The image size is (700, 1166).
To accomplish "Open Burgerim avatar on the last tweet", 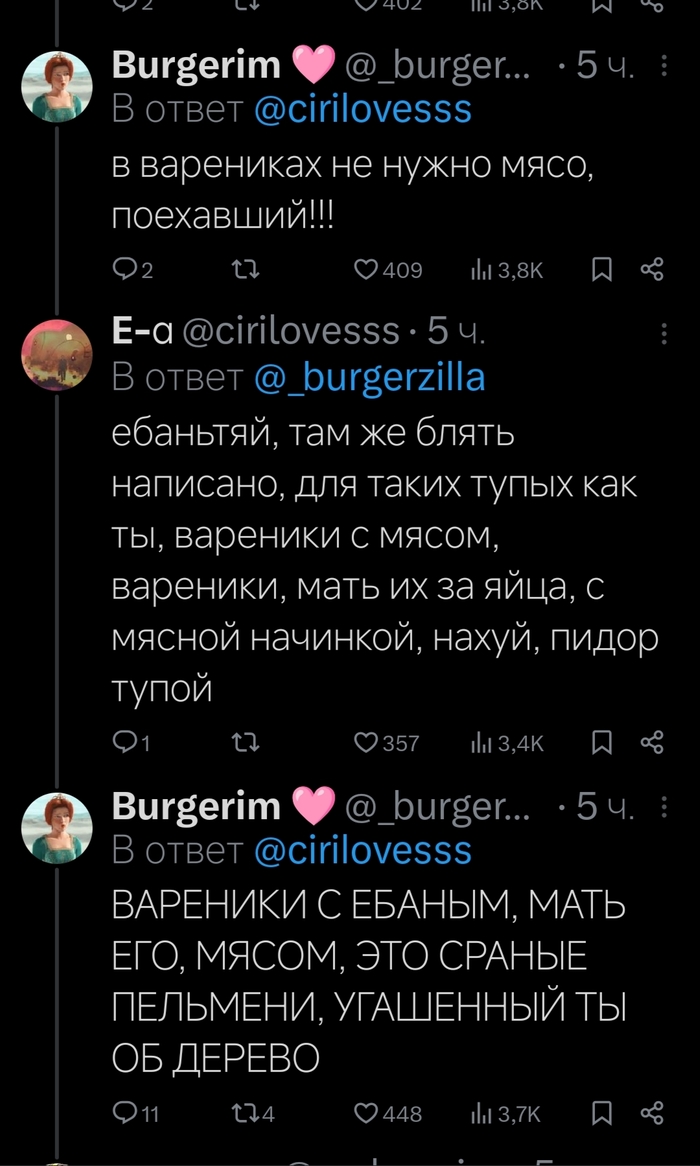I will click(x=58, y=826).
